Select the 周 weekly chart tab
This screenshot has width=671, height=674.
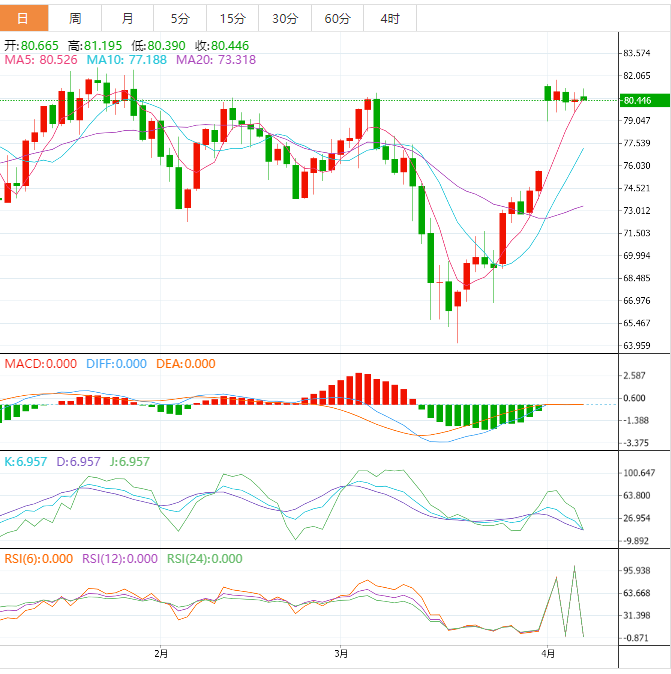point(76,19)
